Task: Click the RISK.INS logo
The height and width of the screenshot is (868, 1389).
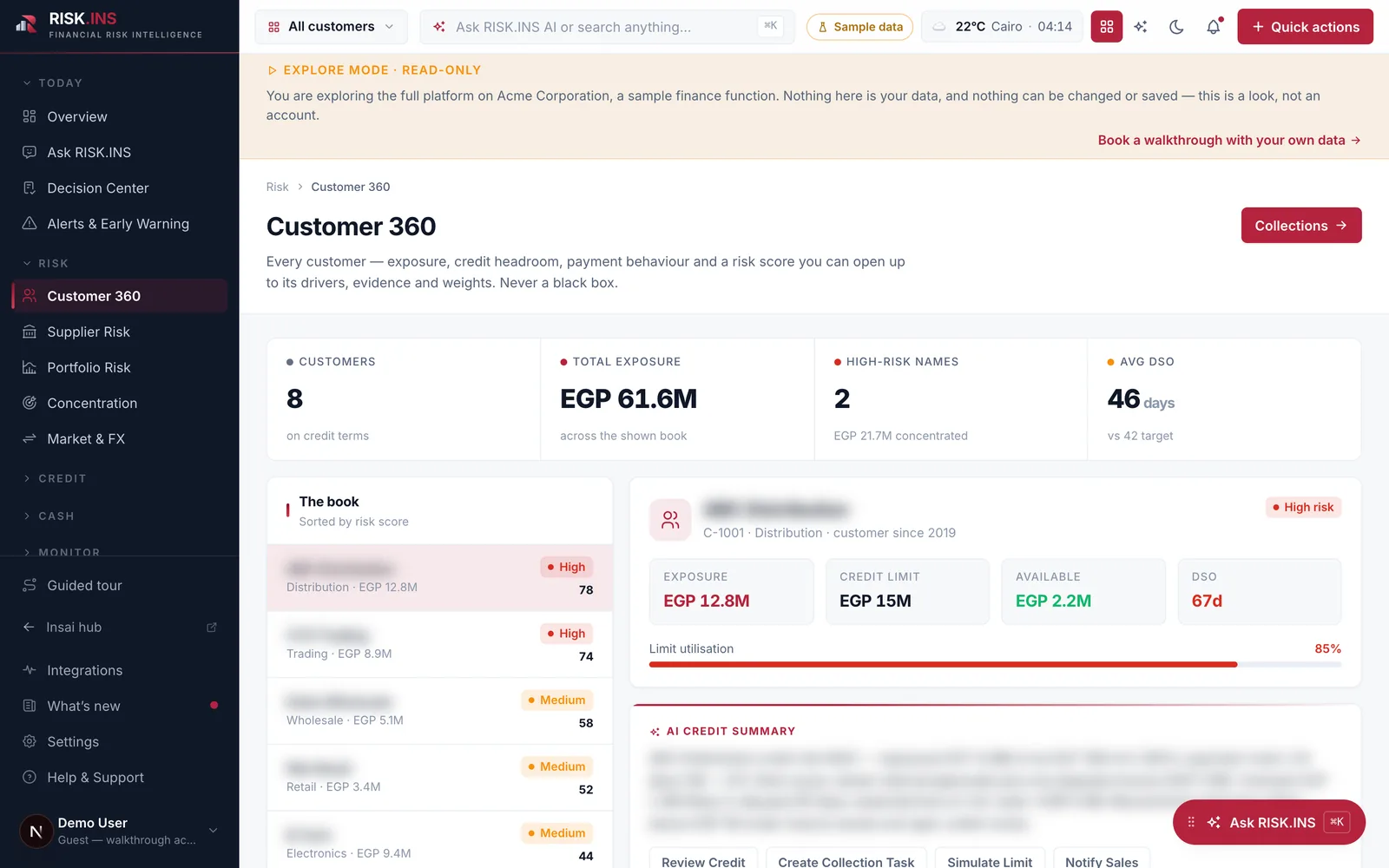Action: [x=109, y=25]
